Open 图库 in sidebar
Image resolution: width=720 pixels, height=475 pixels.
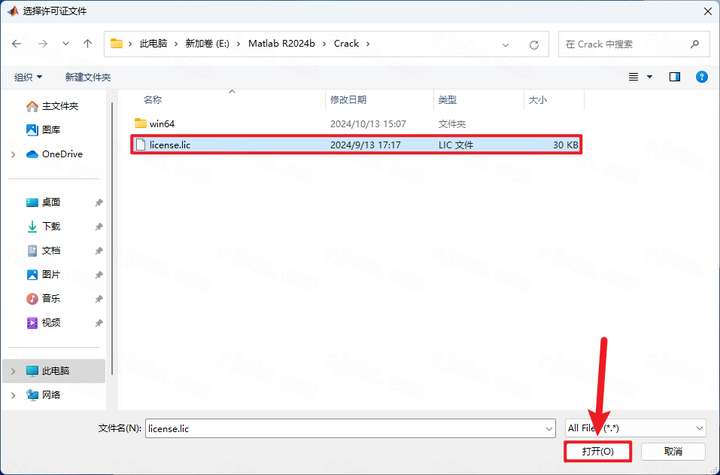[x=43, y=130]
